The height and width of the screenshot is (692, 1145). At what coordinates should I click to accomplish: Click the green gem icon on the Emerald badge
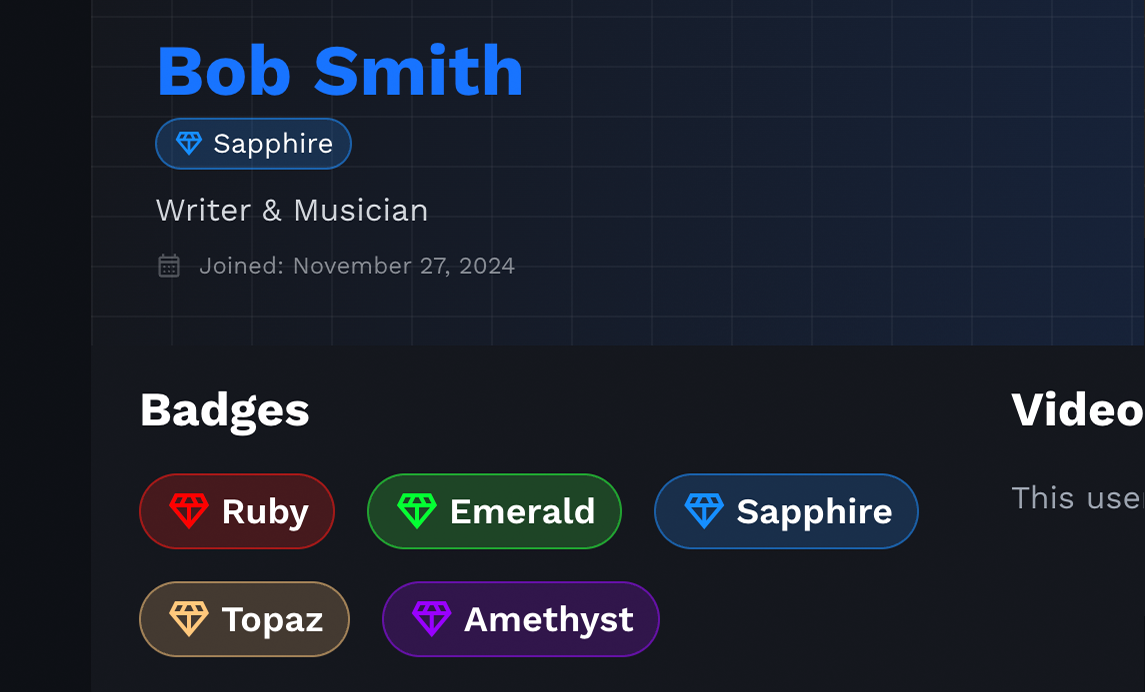pyautogui.click(x=417, y=511)
